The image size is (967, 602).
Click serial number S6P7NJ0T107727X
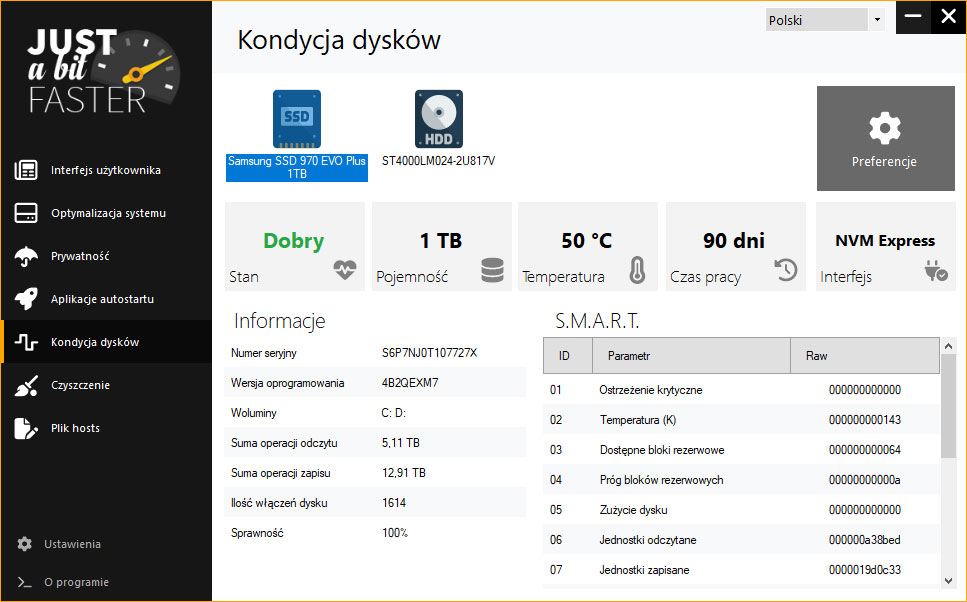coord(429,353)
